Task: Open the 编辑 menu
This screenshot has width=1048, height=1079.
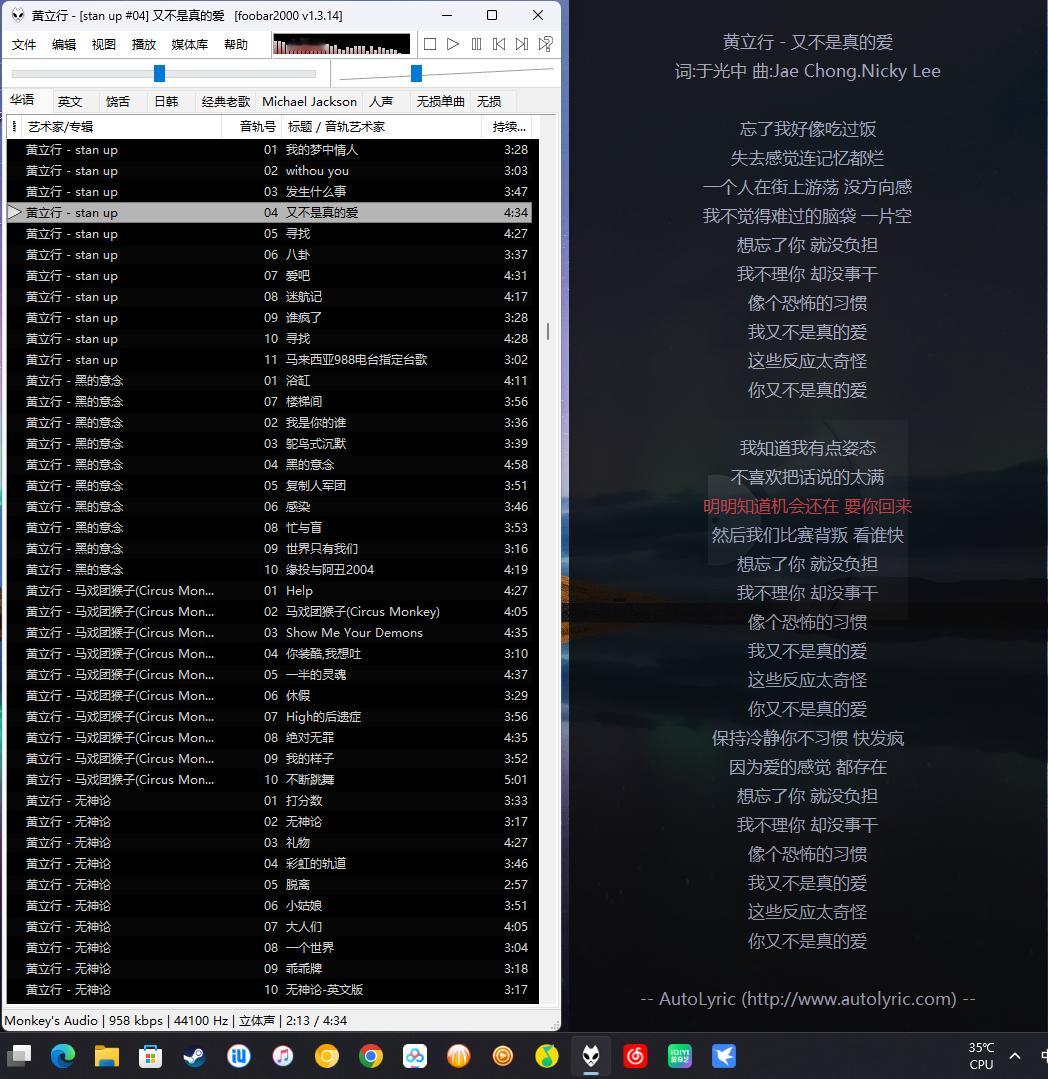Action: pyautogui.click(x=64, y=45)
